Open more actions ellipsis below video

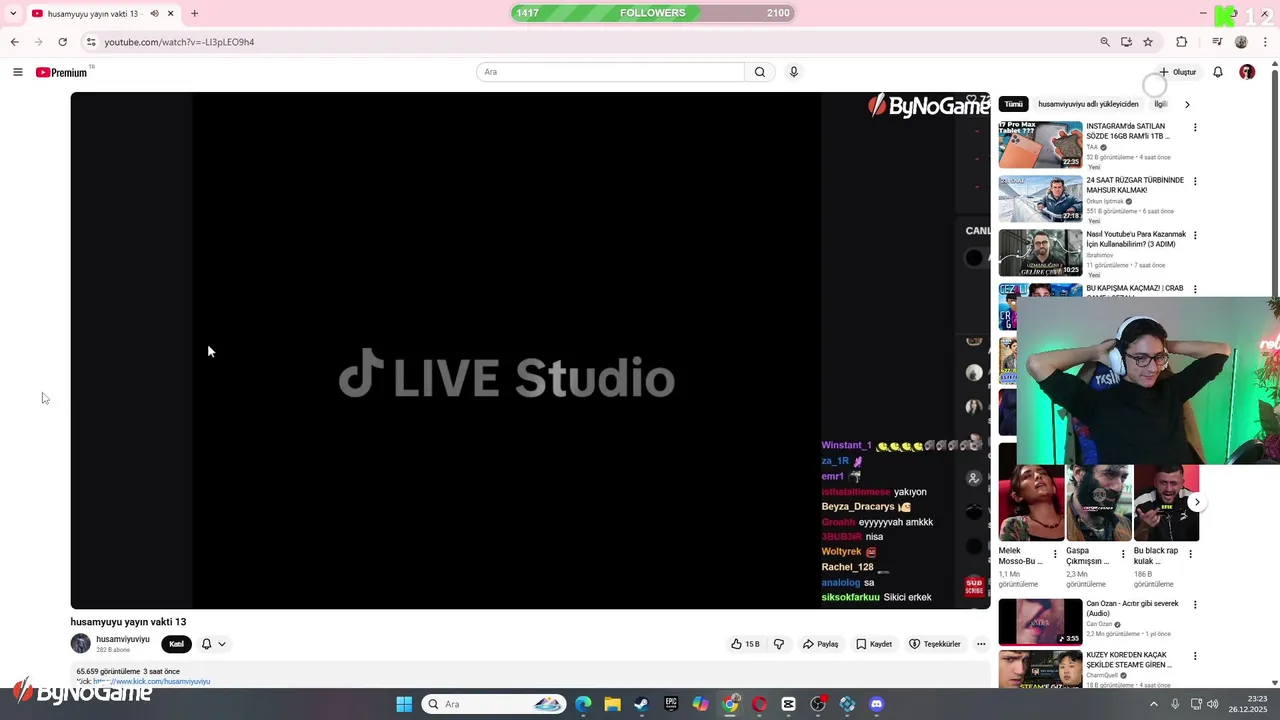[x=981, y=644]
